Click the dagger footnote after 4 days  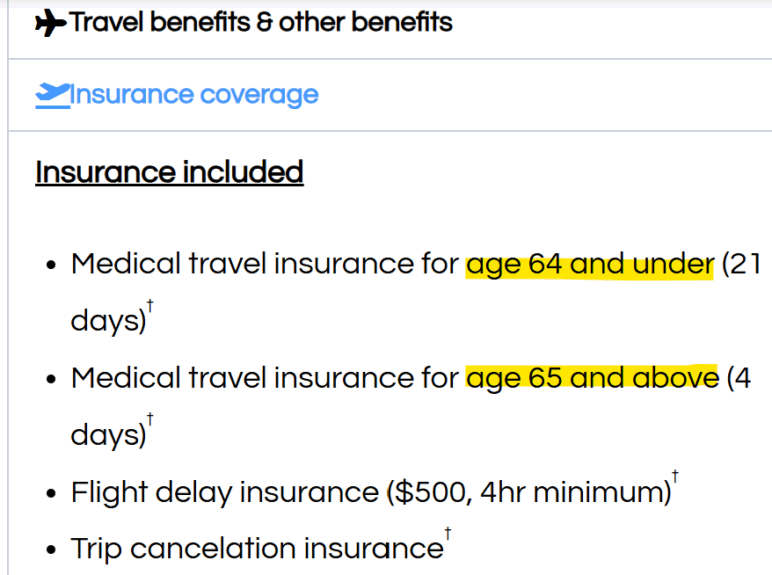pos(150,420)
